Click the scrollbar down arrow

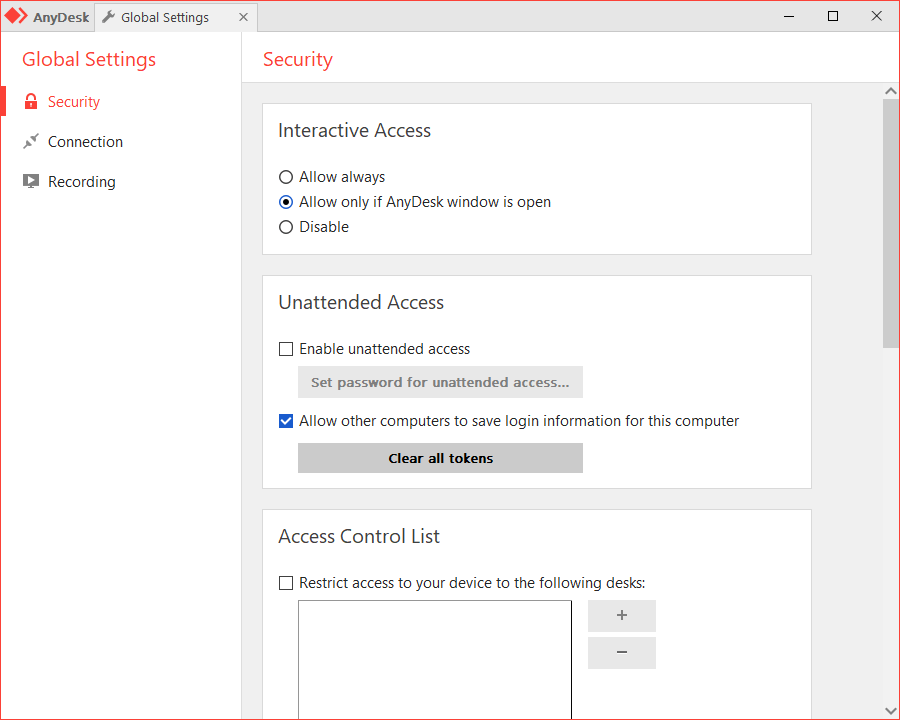coord(891,711)
